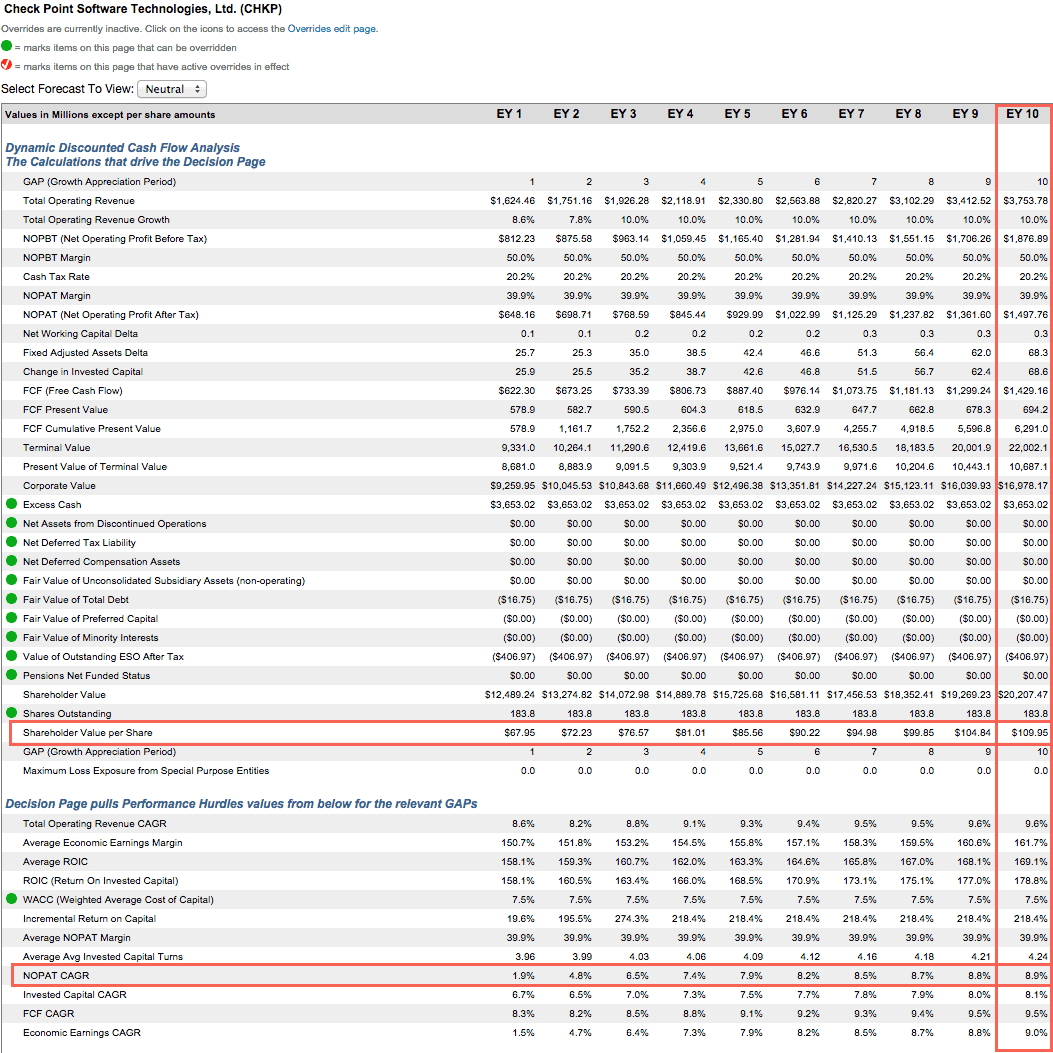
Task: Click the Terminal Value row label
Action: [56, 448]
